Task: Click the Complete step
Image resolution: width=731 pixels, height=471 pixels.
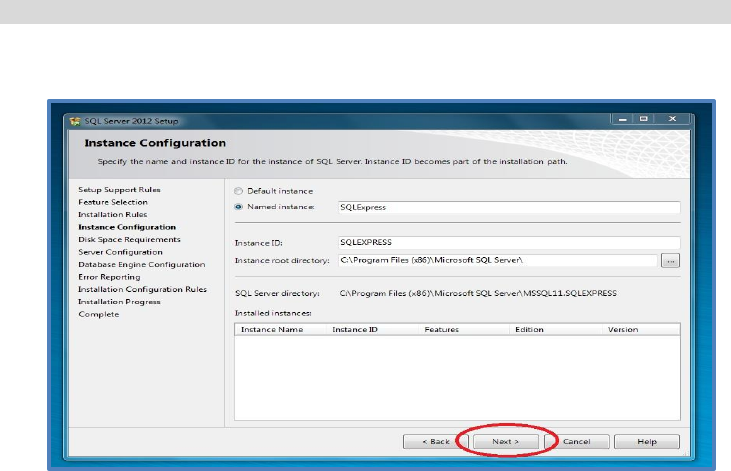Action: [x=99, y=314]
